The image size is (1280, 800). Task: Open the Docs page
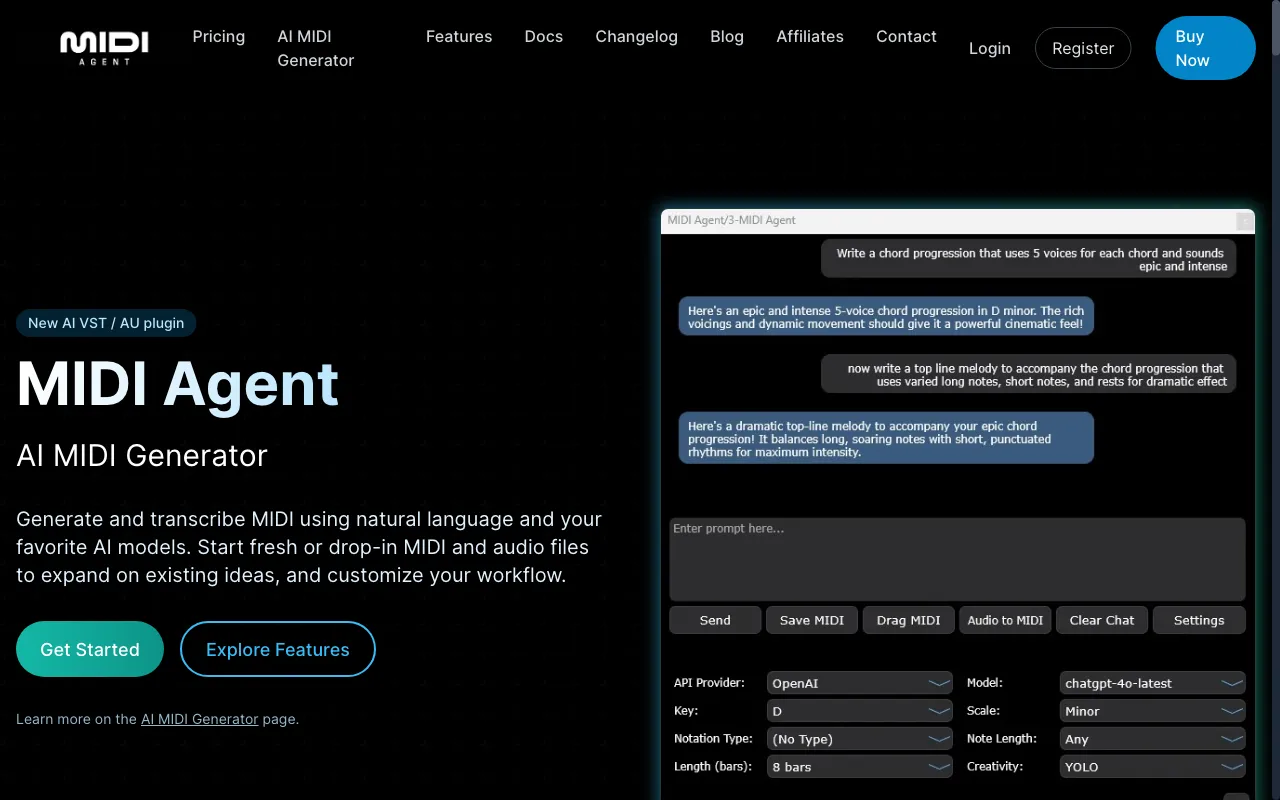(x=544, y=36)
